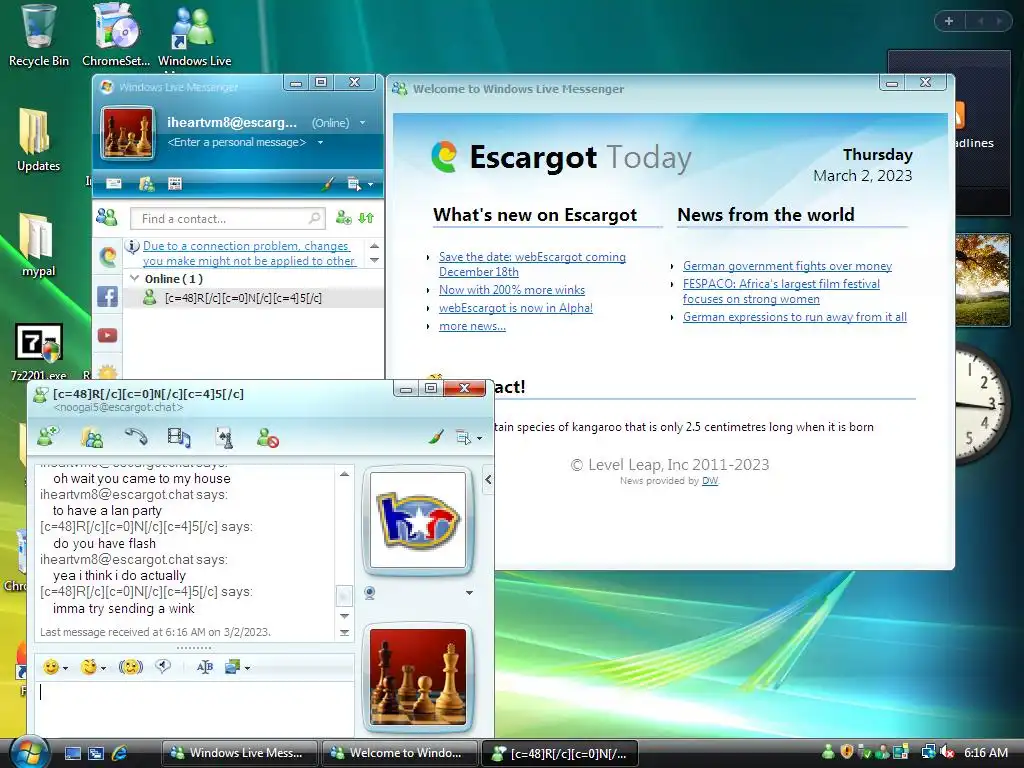Click the muted volume icon in the system tray

pyautogui.click(x=946, y=753)
